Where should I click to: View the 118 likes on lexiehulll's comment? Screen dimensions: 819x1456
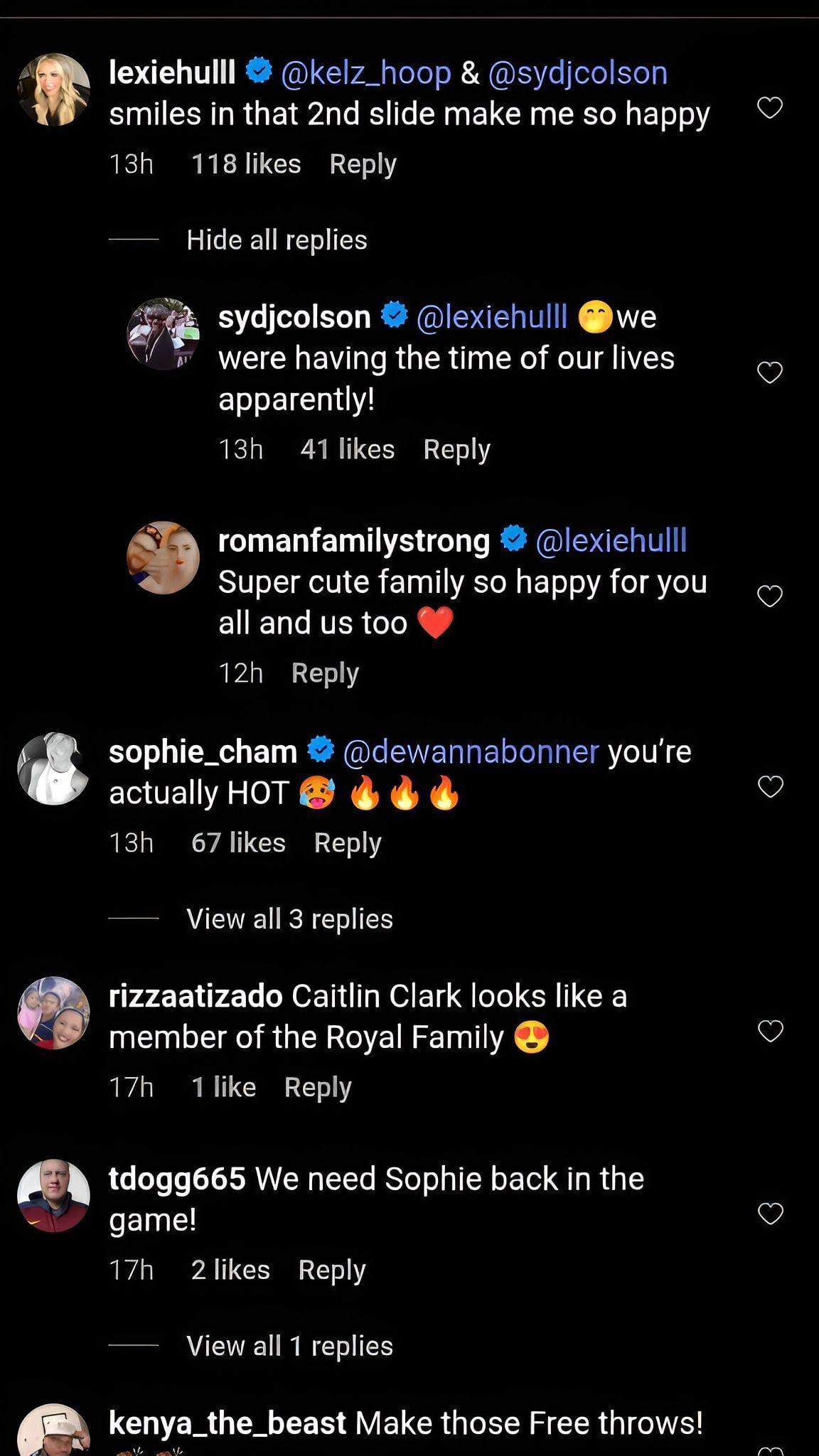(x=246, y=164)
